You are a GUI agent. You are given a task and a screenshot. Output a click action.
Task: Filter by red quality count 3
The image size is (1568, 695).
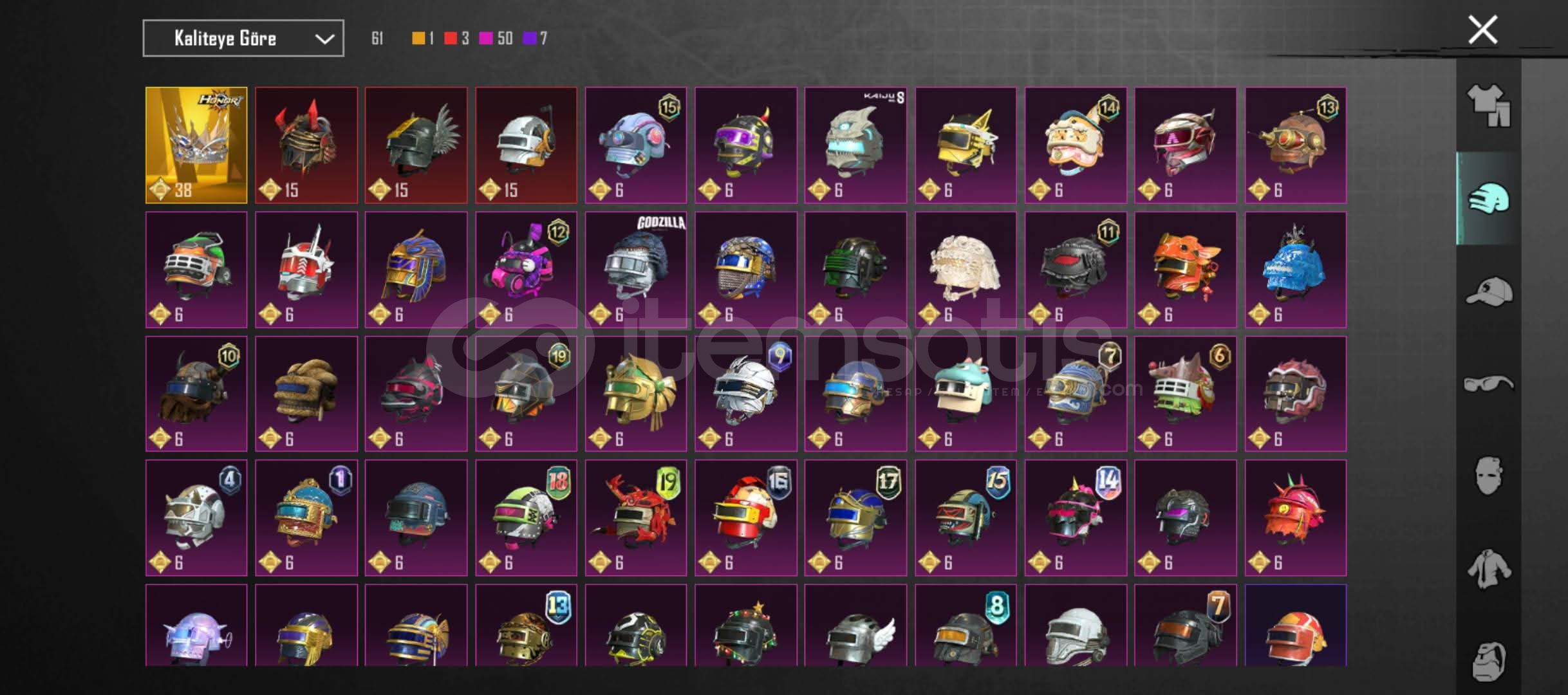point(457,39)
